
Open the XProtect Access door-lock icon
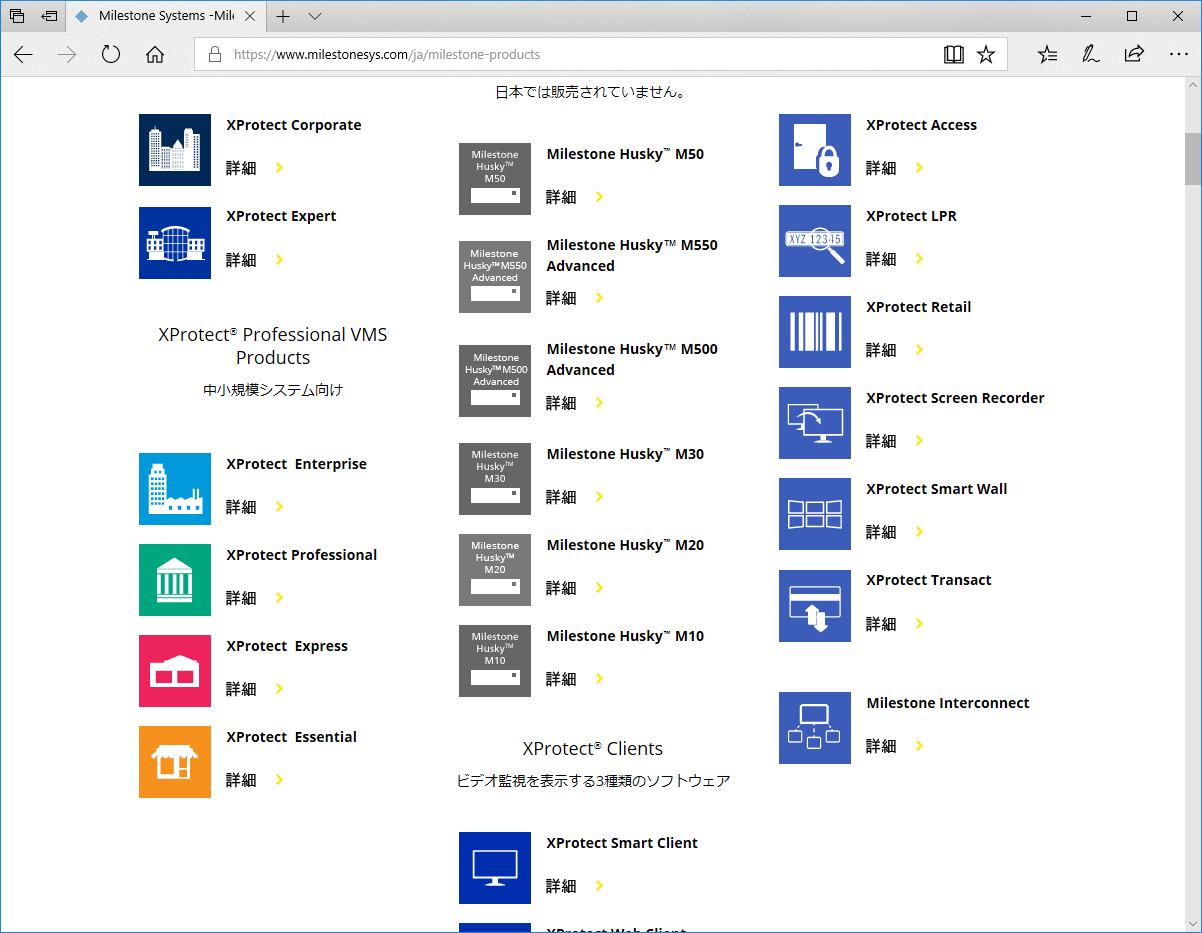pos(815,150)
